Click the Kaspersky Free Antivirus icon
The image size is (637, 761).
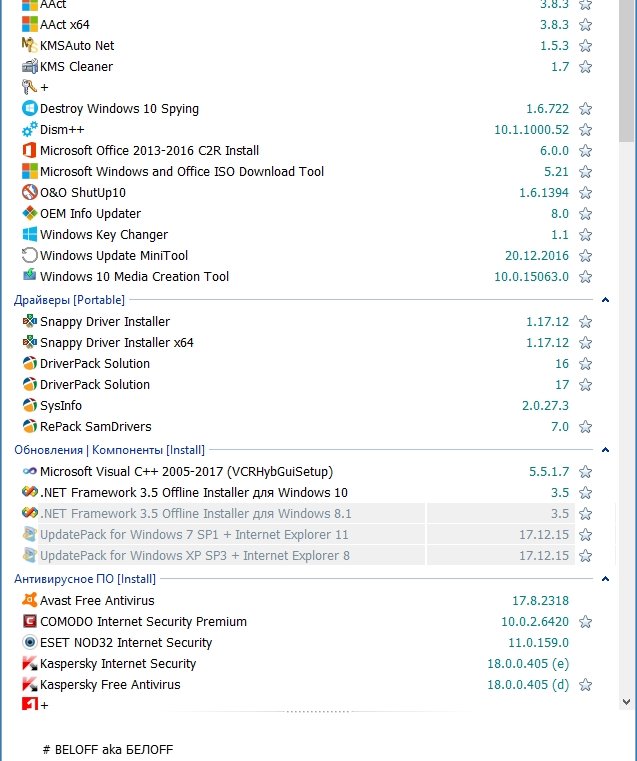[x=30, y=684]
